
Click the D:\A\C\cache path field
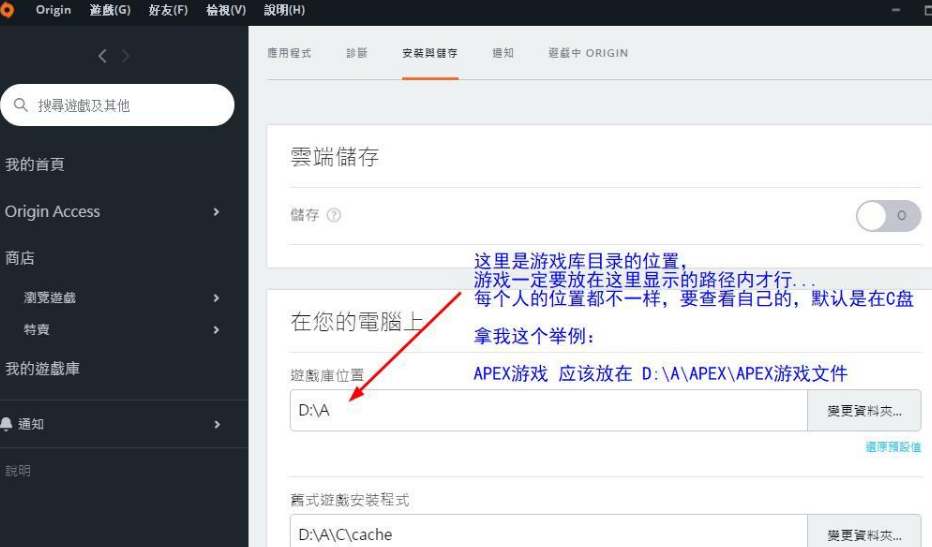[549, 532]
